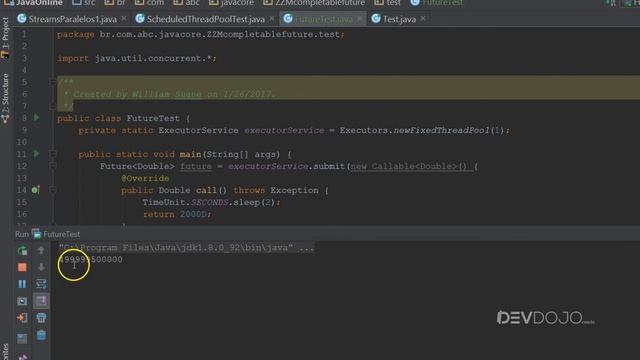Viewport: 640px width, 360px height.
Task: Click 'Double call()' method signature
Action: point(193,190)
